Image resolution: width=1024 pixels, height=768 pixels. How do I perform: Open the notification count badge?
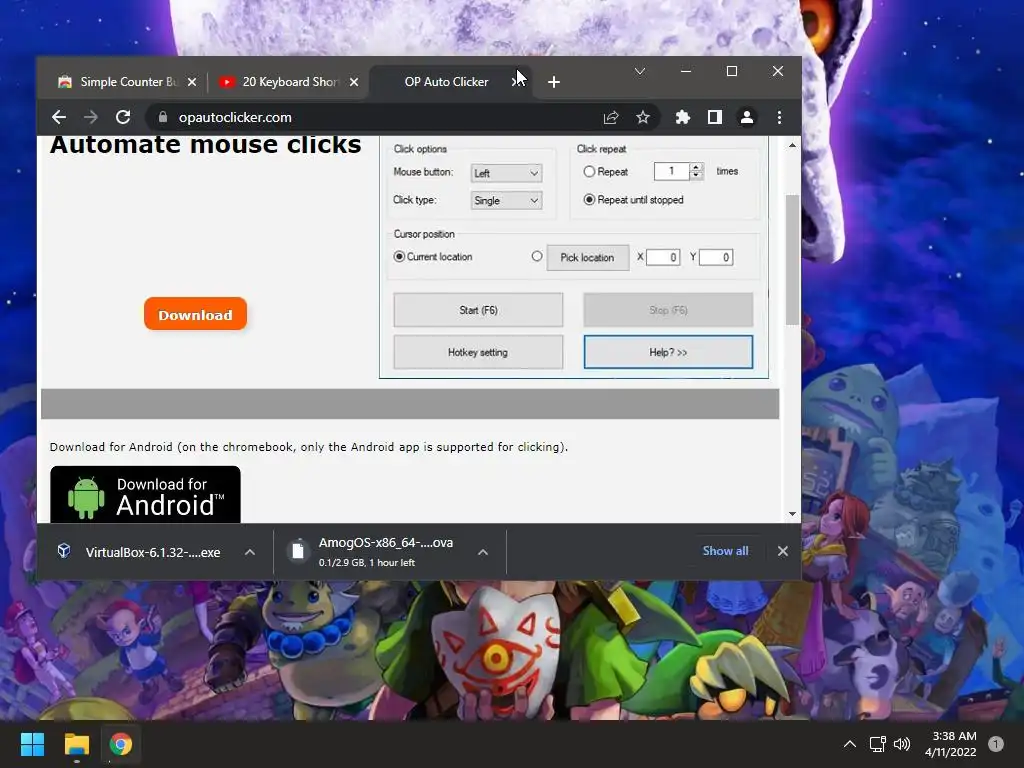[996, 744]
